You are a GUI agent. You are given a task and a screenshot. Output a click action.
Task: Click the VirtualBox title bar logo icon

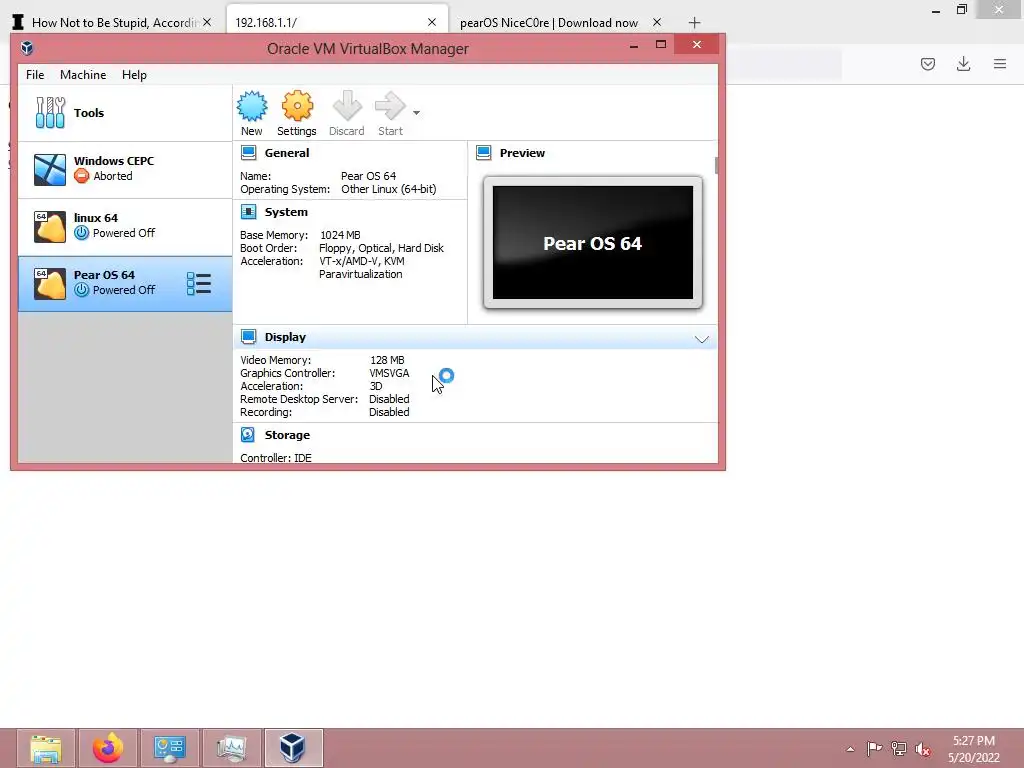pos(27,48)
